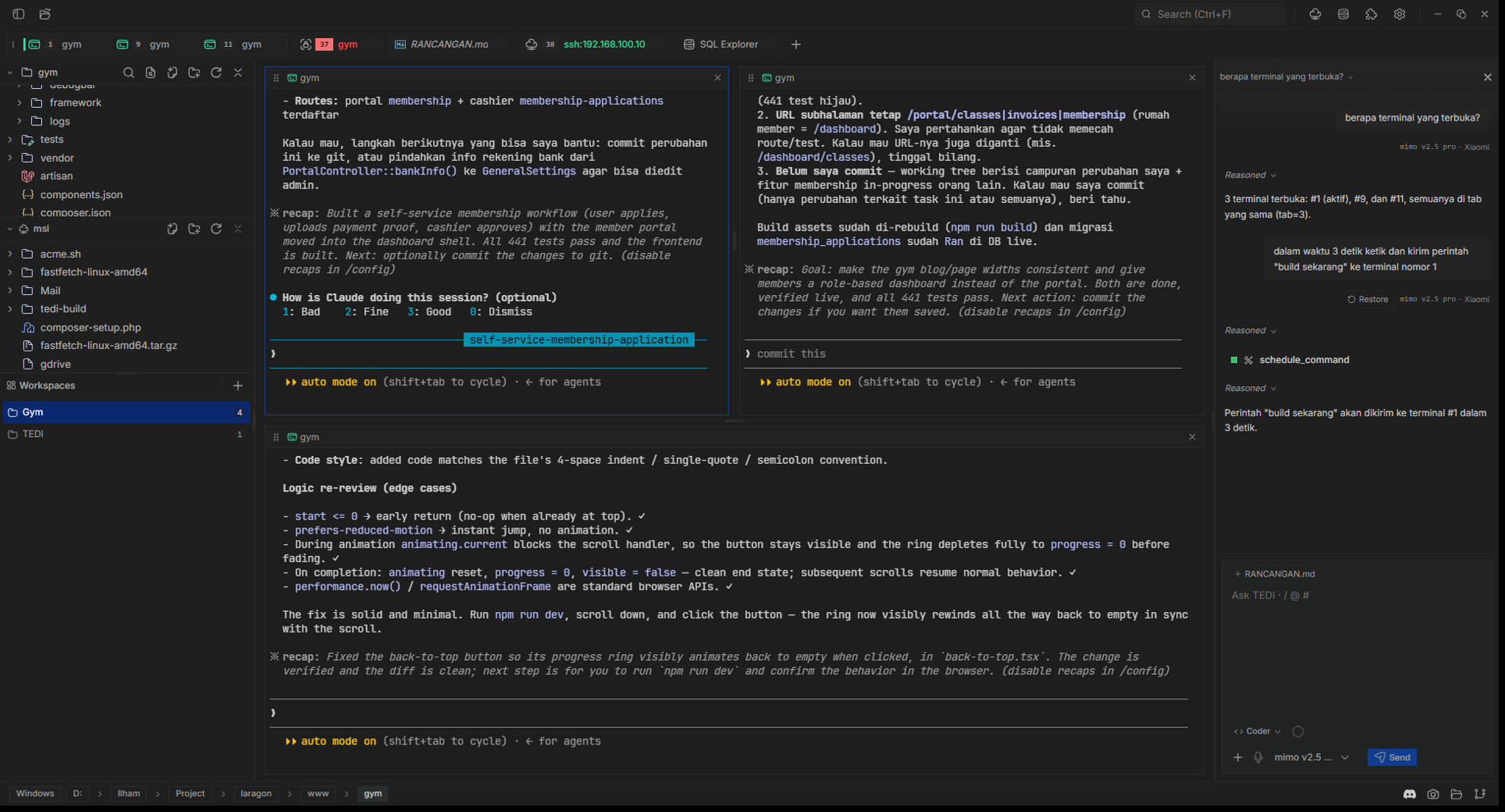
Task: Open the cloud server icon in top-right toolbar
Action: point(1315,14)
